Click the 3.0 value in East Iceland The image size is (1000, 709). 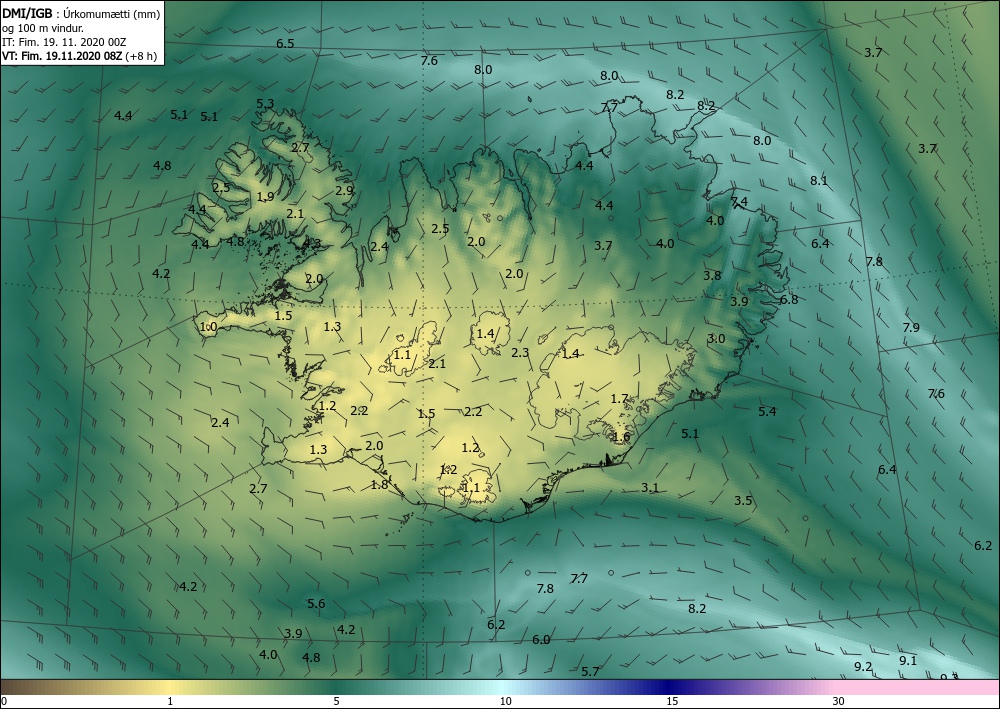[716, 339]
